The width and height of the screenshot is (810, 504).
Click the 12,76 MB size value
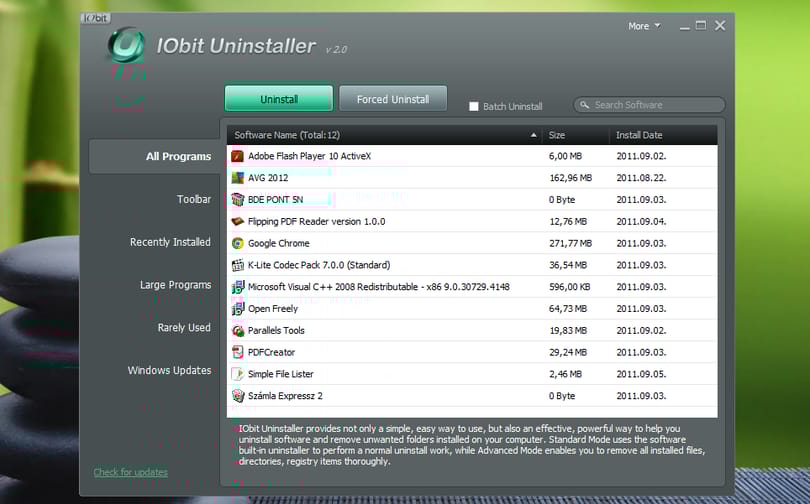click(568, 222)
